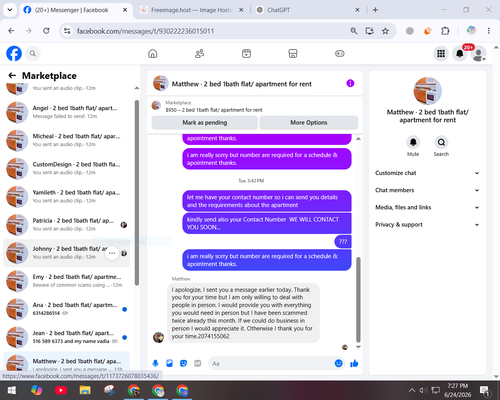The height and width of the screenshot is (400, 500).
Task: Select the Messenger | Facebook tab
Action: pos(76,10)
